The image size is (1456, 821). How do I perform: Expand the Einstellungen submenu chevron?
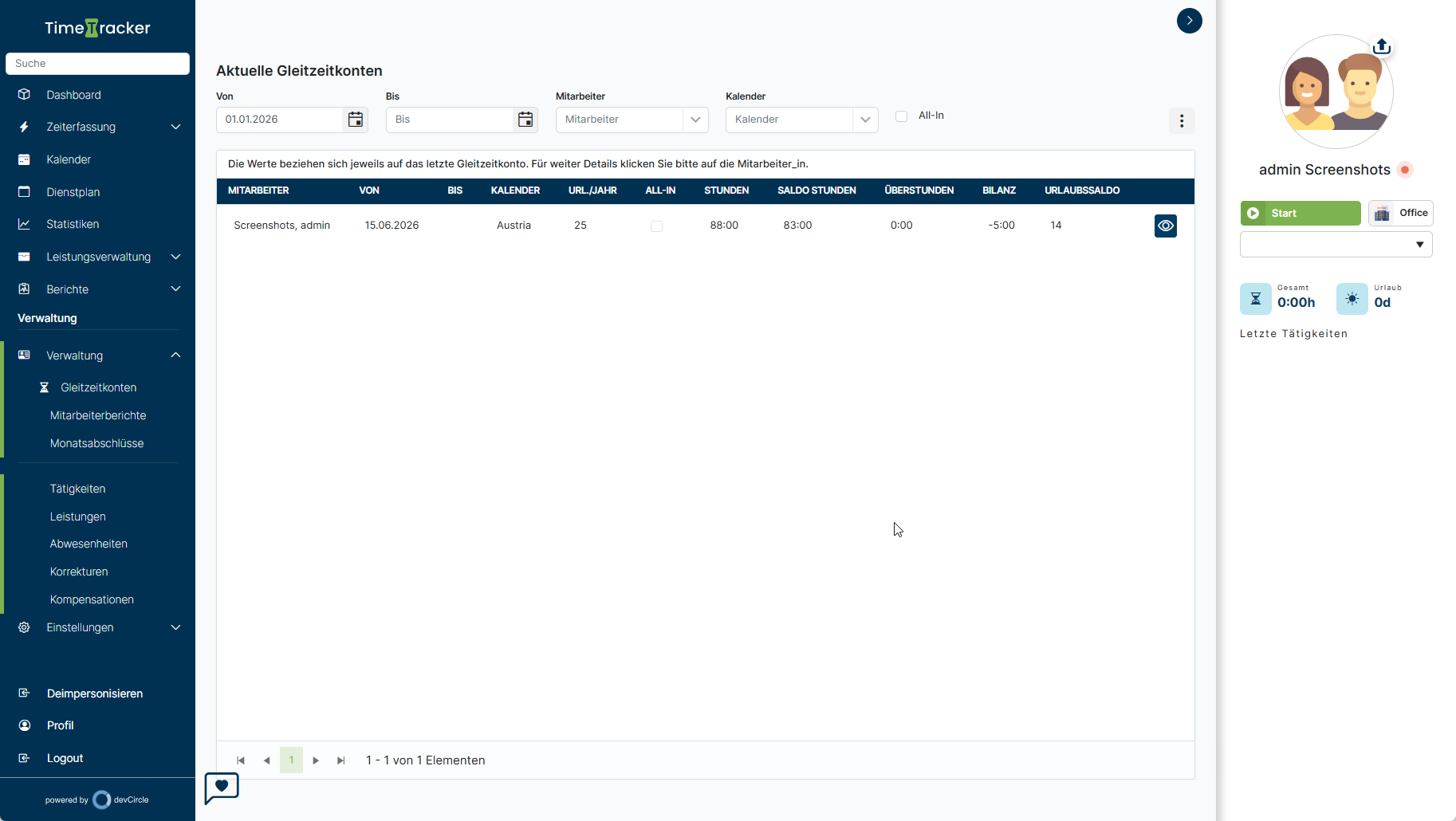pos(175,627)
